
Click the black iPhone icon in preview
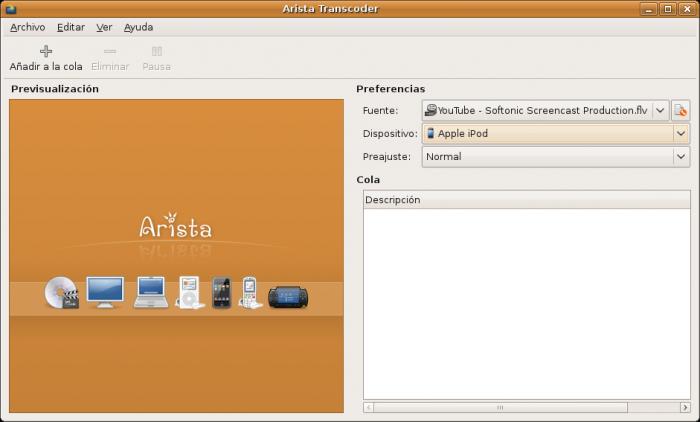(x=221, y=293)
